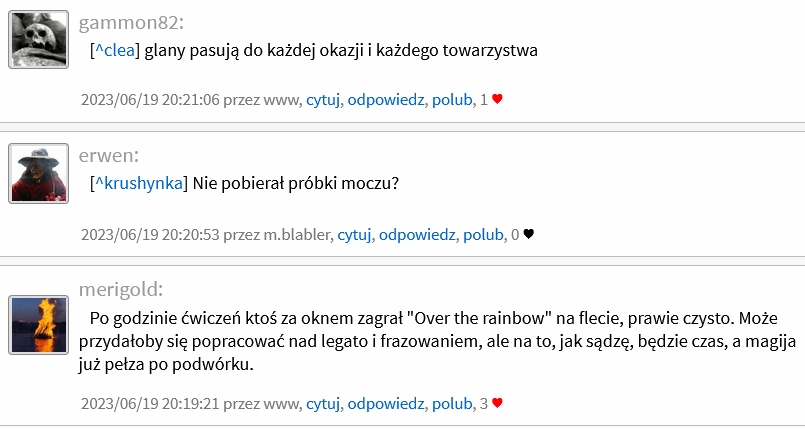Open erwen's user profile name
This screenshot has width=805, height=429.
(108, 155)
